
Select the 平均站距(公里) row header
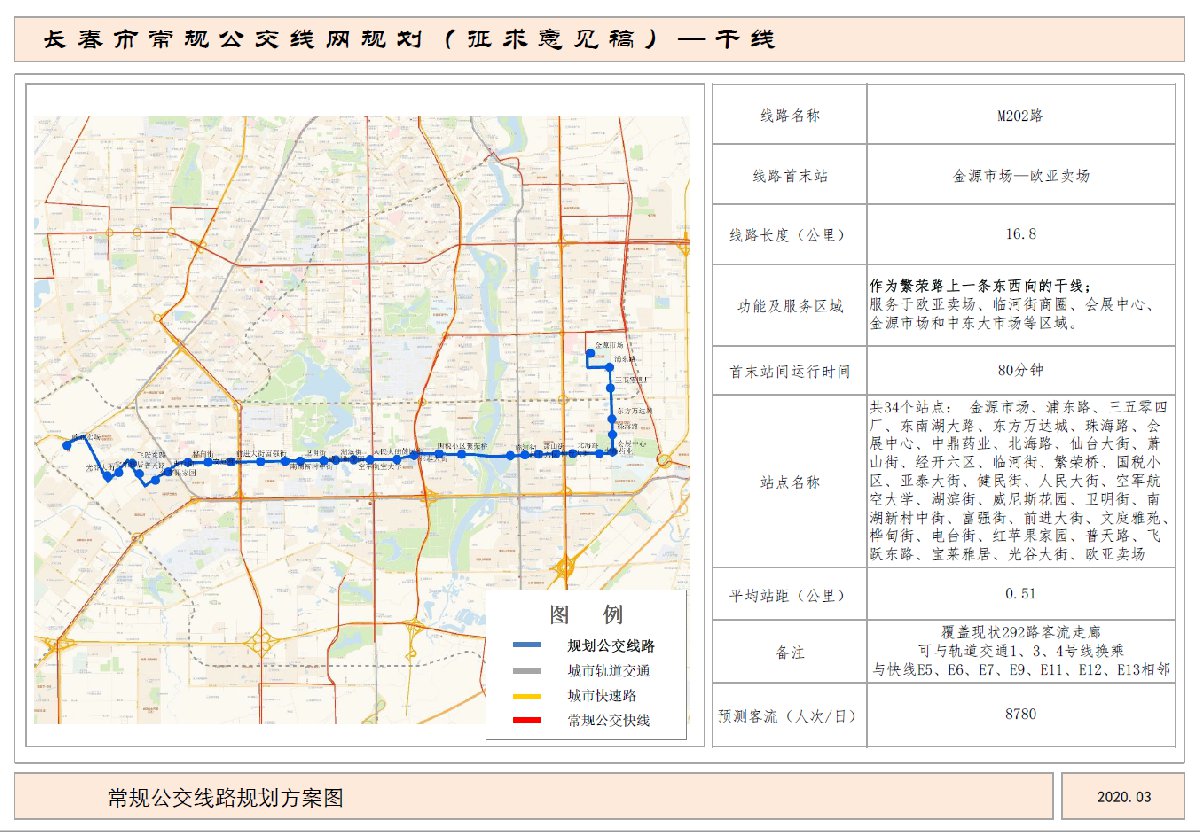click(x=790, y=594)
